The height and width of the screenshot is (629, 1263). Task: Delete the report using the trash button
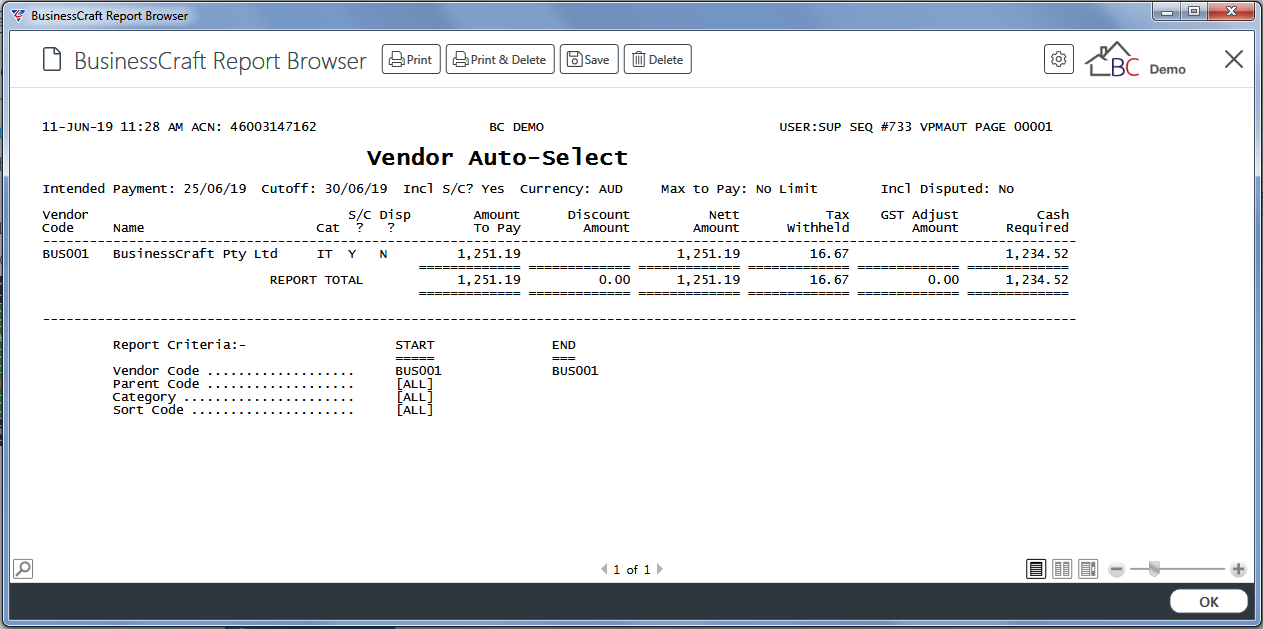[658, 60]
